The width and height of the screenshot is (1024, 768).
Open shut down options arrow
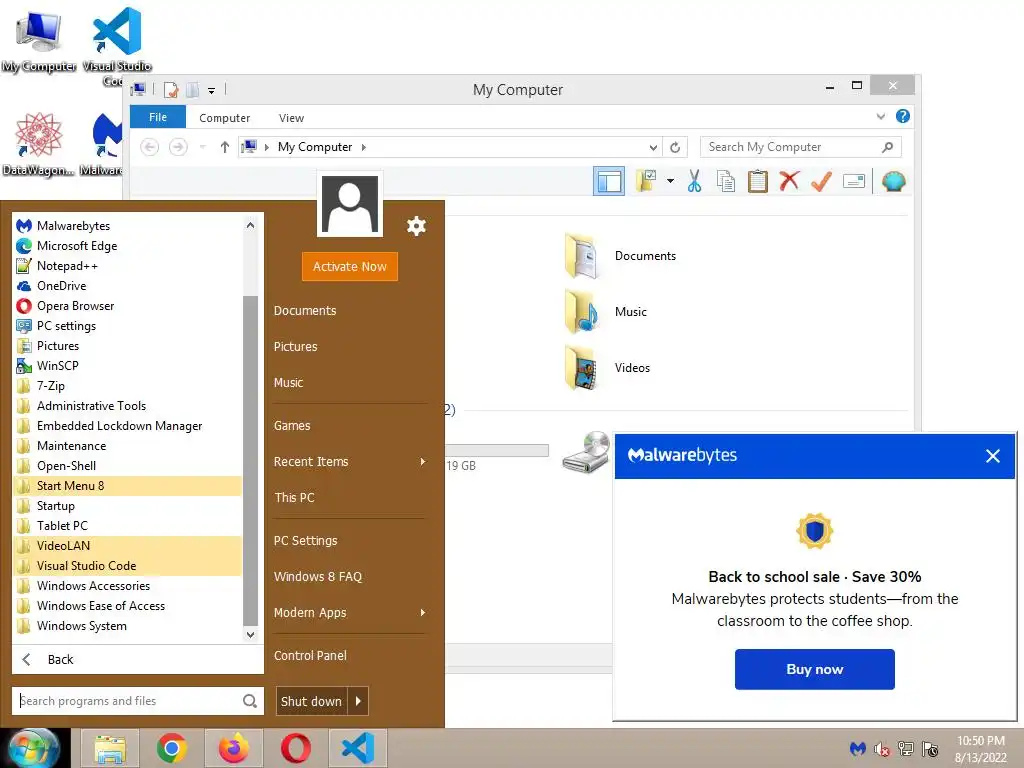click(358, 701)
